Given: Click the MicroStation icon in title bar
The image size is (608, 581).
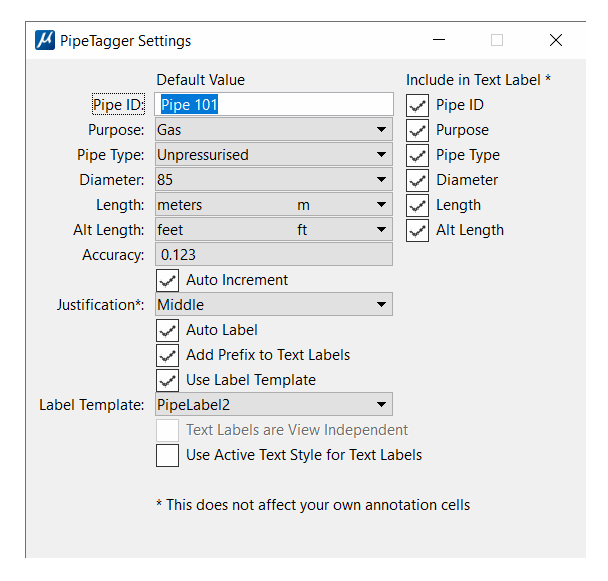Looking at the screenshot, I should pos(45,40).
